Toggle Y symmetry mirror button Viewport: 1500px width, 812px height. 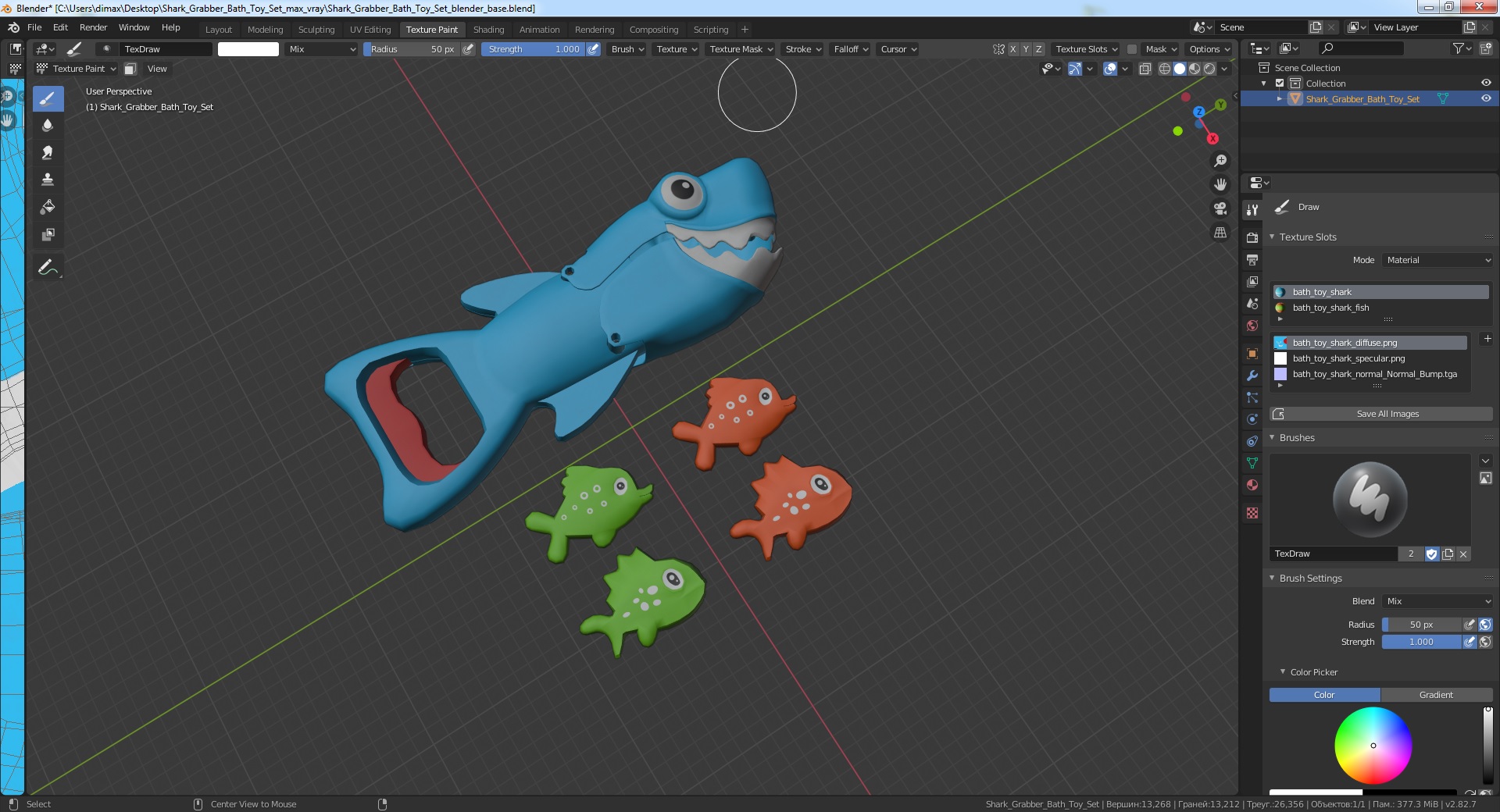(1026, 49)
